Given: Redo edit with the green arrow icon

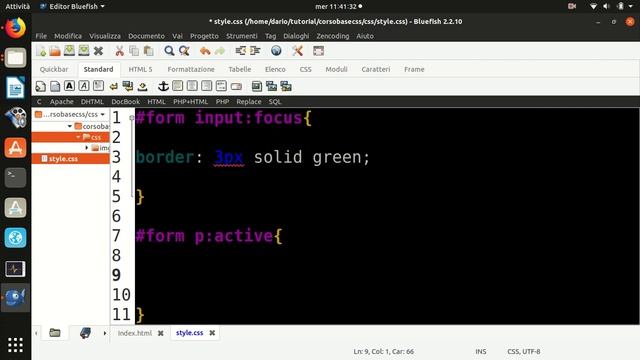Looking at the screenshot, I should pos(220,51).
